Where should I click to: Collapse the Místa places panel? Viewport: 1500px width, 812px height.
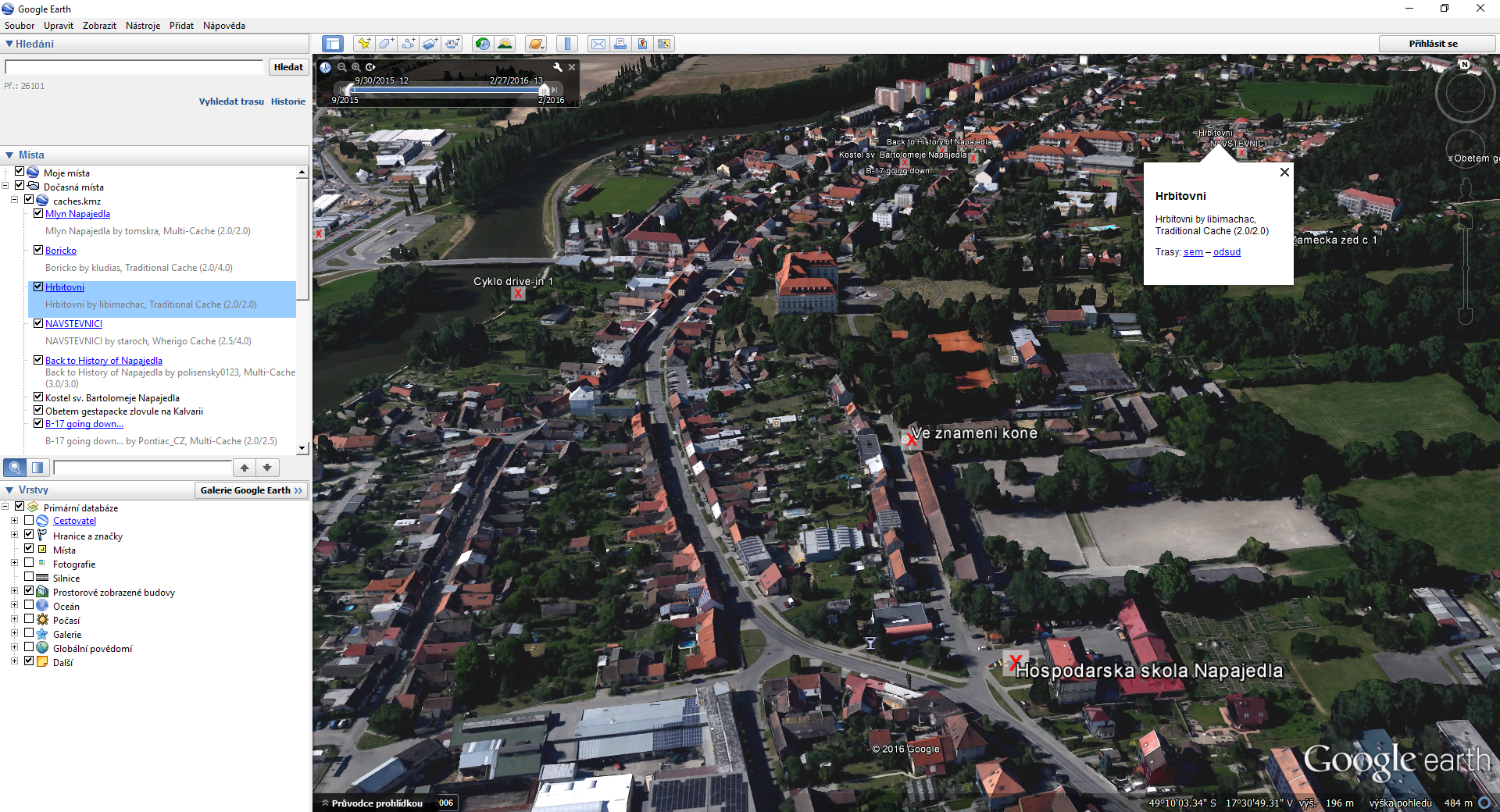(9, 155)
